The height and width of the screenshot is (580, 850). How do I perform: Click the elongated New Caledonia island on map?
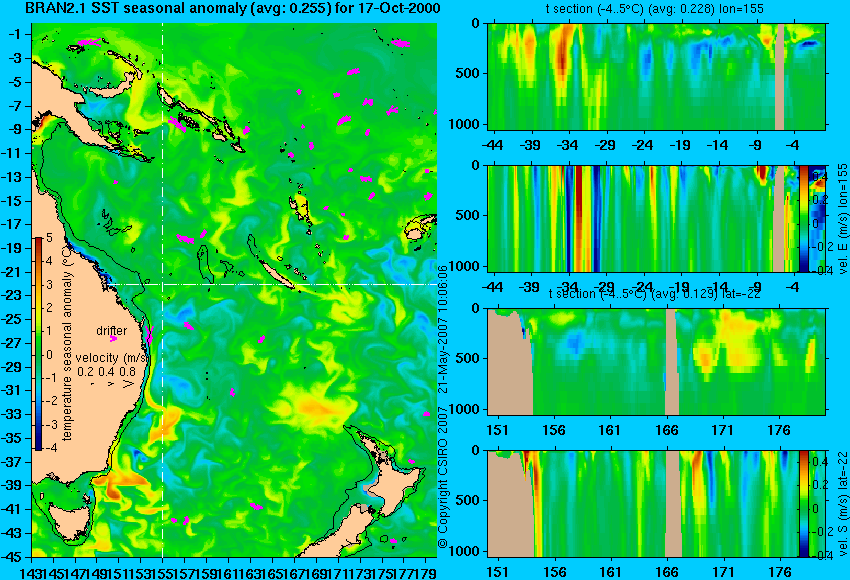[277, 274]
